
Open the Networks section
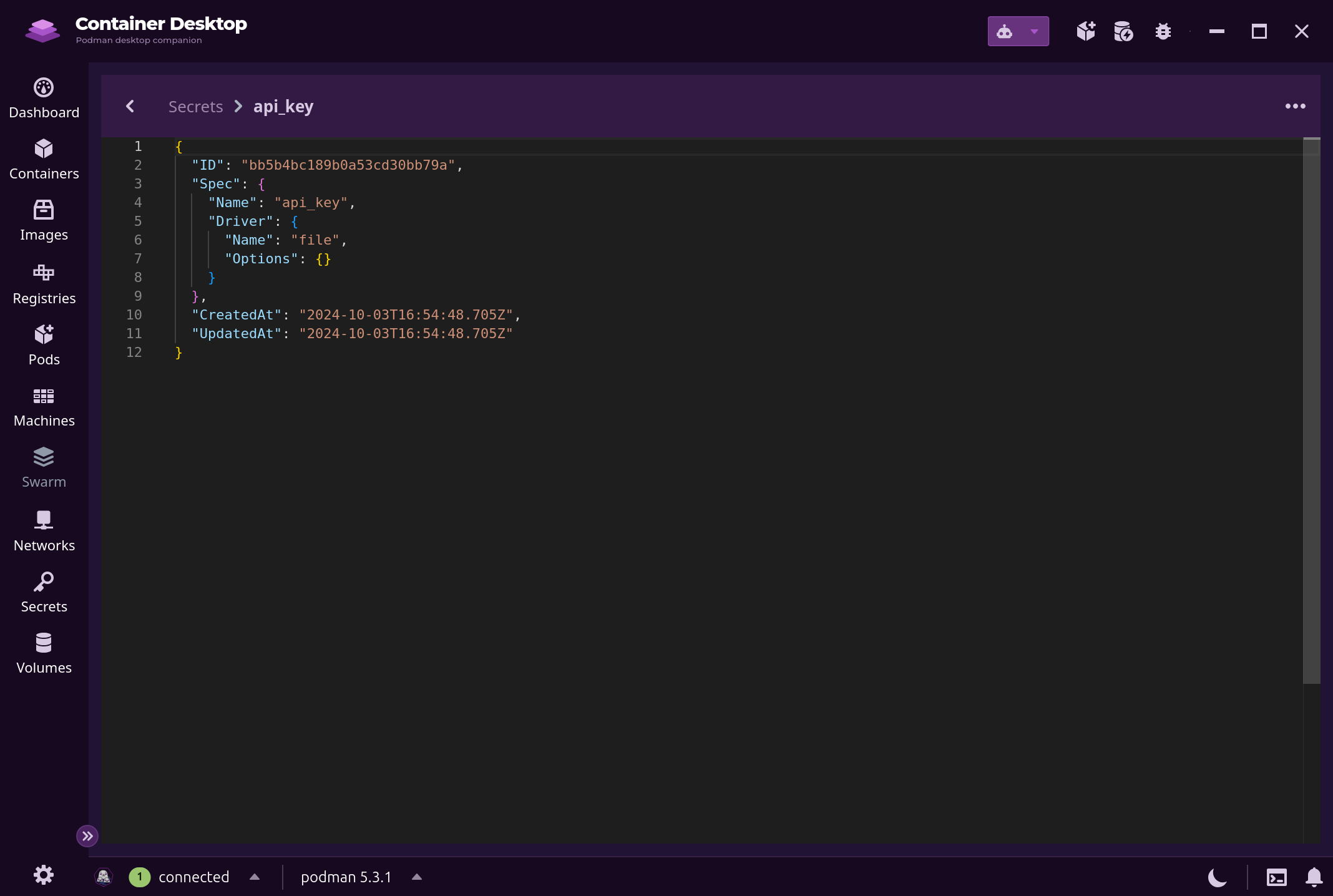pyautogui.click(x=44, y=531)
